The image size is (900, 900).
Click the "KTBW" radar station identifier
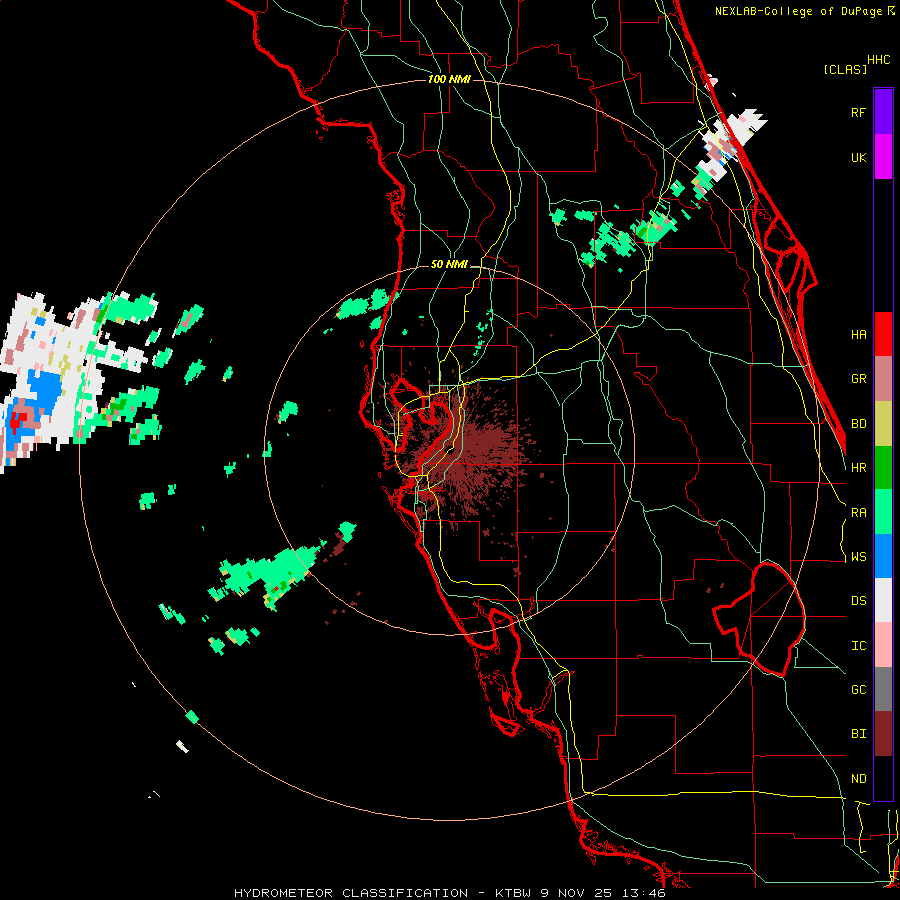point(513,893)
